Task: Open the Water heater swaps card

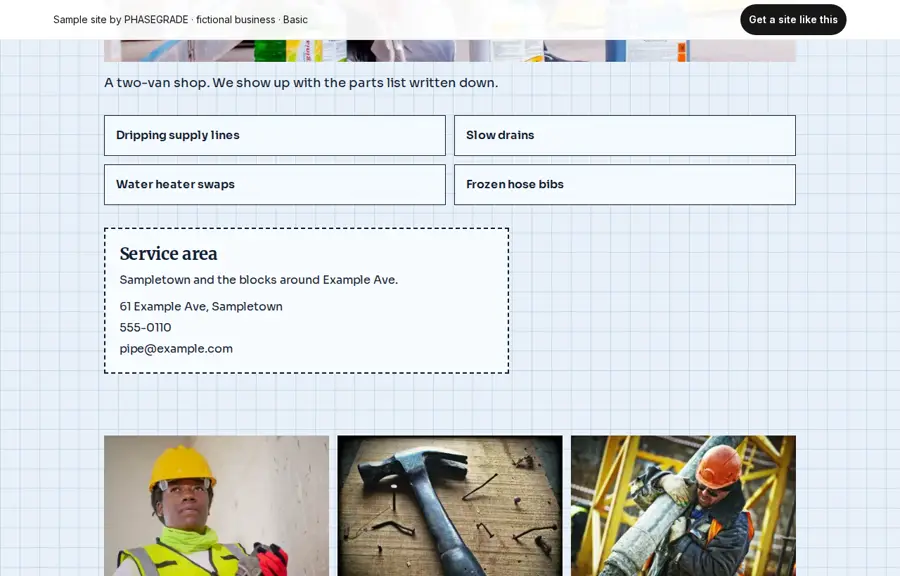Action: (274, 185)
